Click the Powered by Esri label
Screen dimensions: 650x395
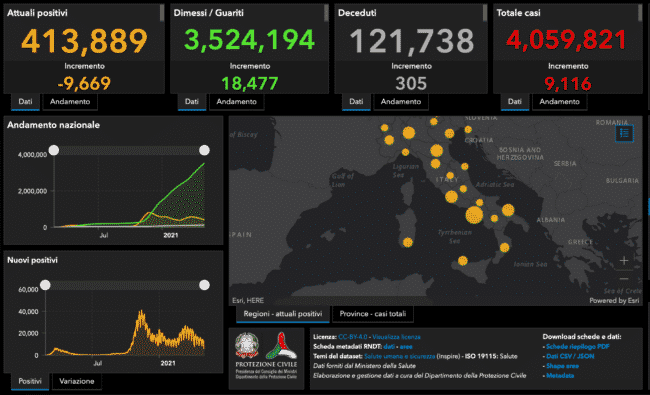pyautogui.click(x=614, y=300)
